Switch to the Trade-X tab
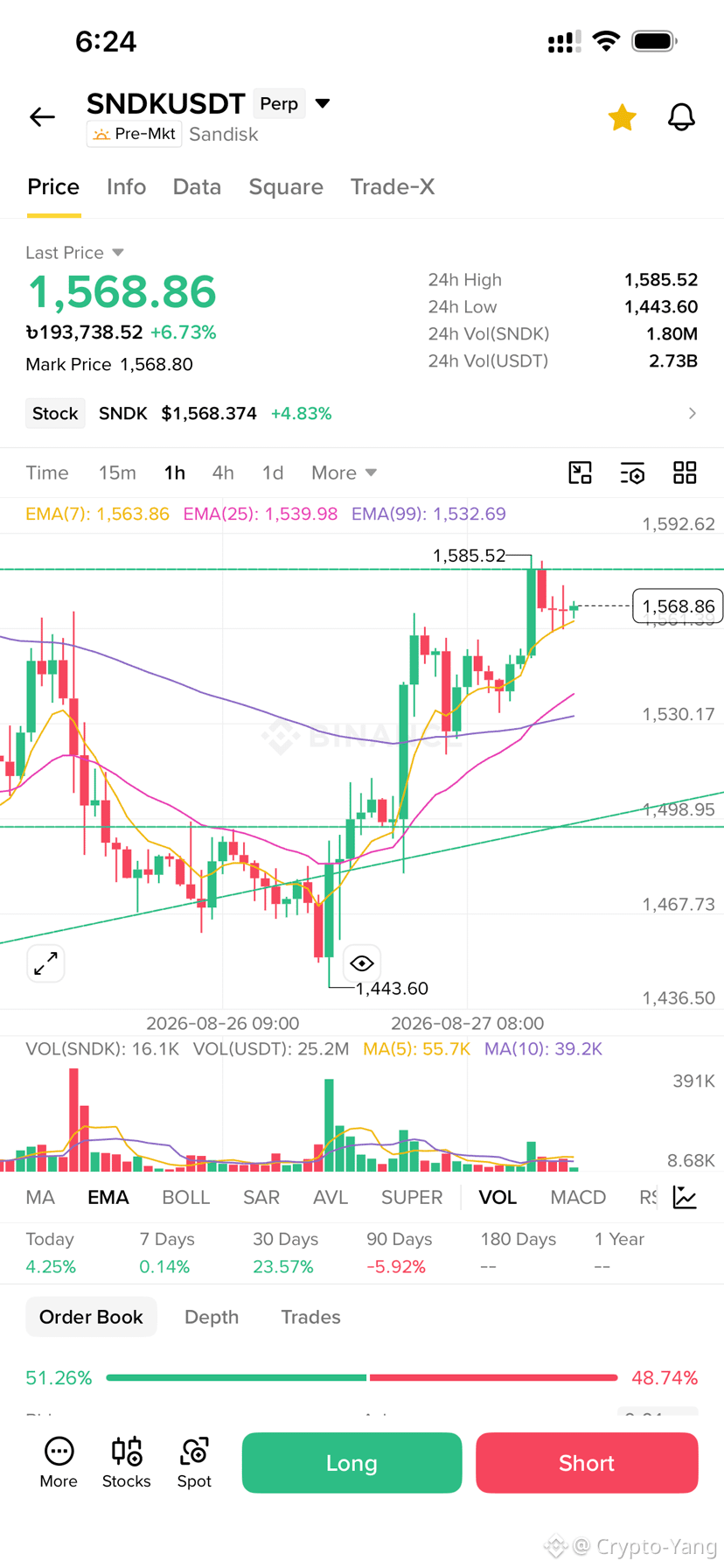Viewport: 724px width, 1568px height. (393, 186)
